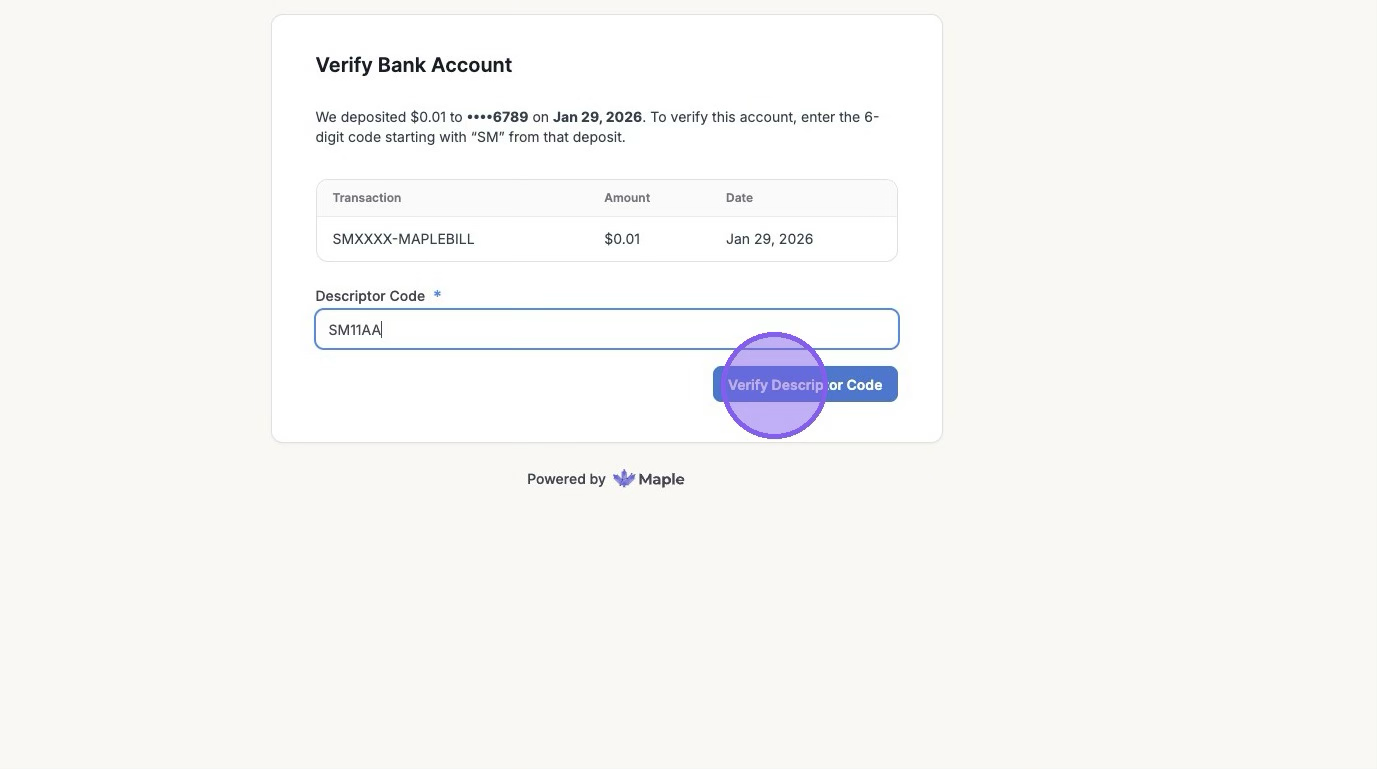
Task: Click the Verify Bank Account heading
Action: click(413, 65)
